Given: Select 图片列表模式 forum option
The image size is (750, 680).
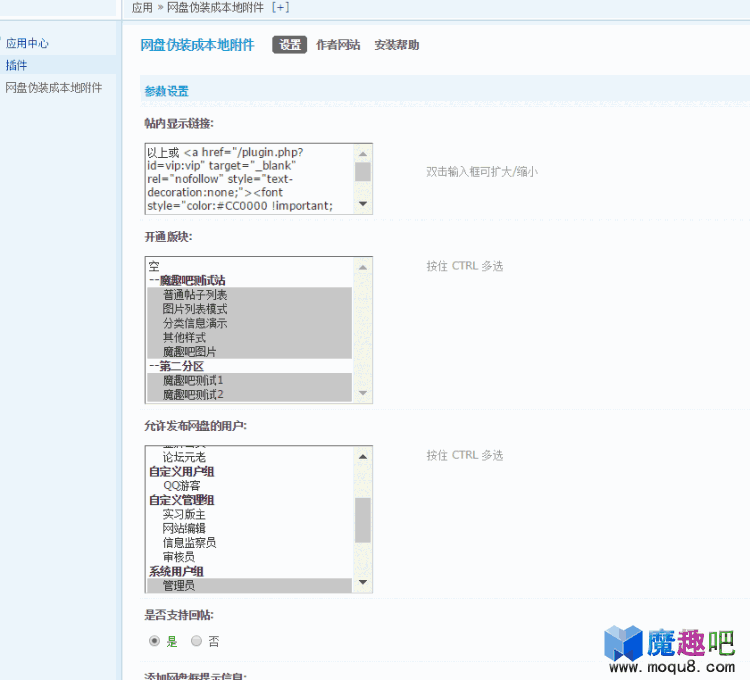Looking at the screenshot, I should (249, 309).
